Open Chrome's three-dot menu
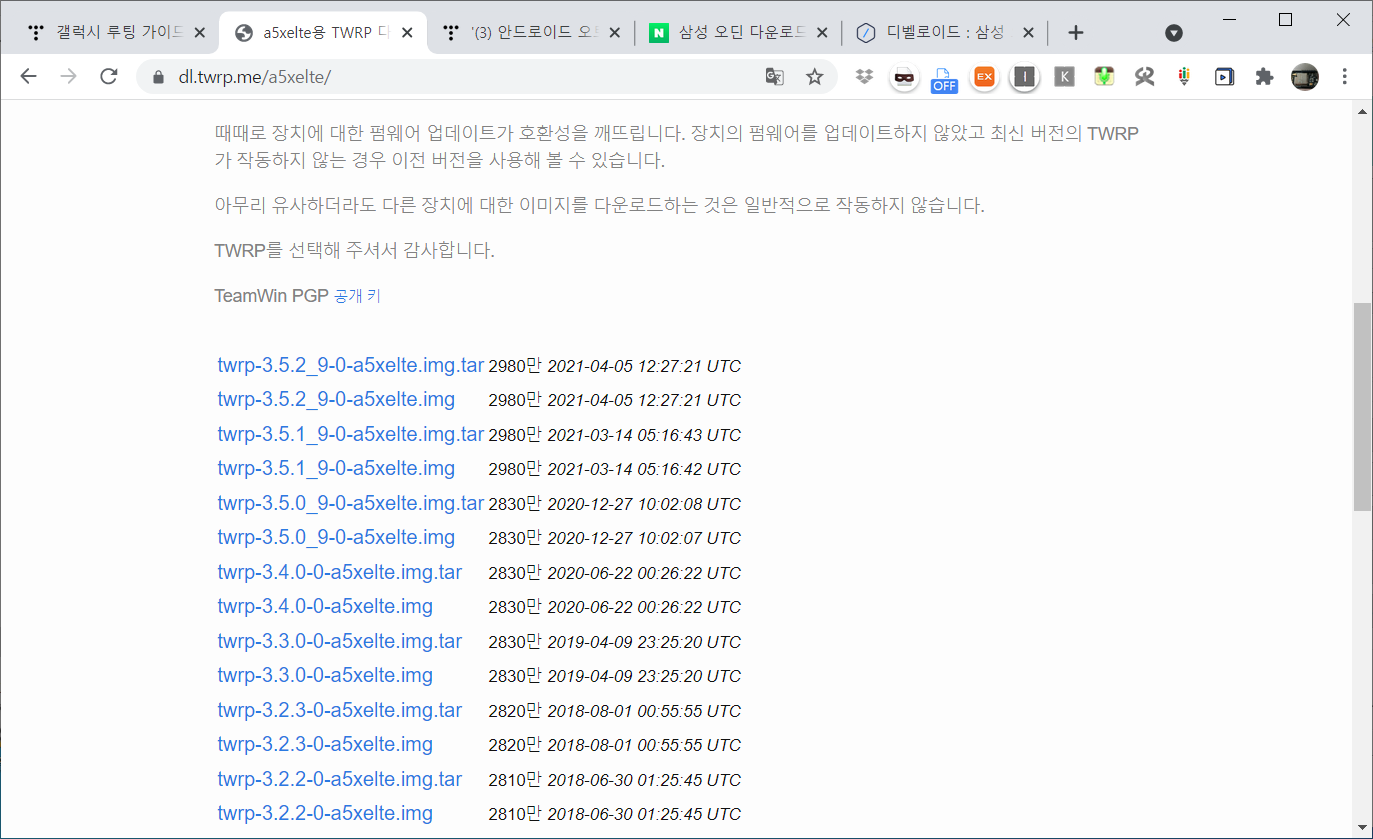 (x=1345, y=76)
